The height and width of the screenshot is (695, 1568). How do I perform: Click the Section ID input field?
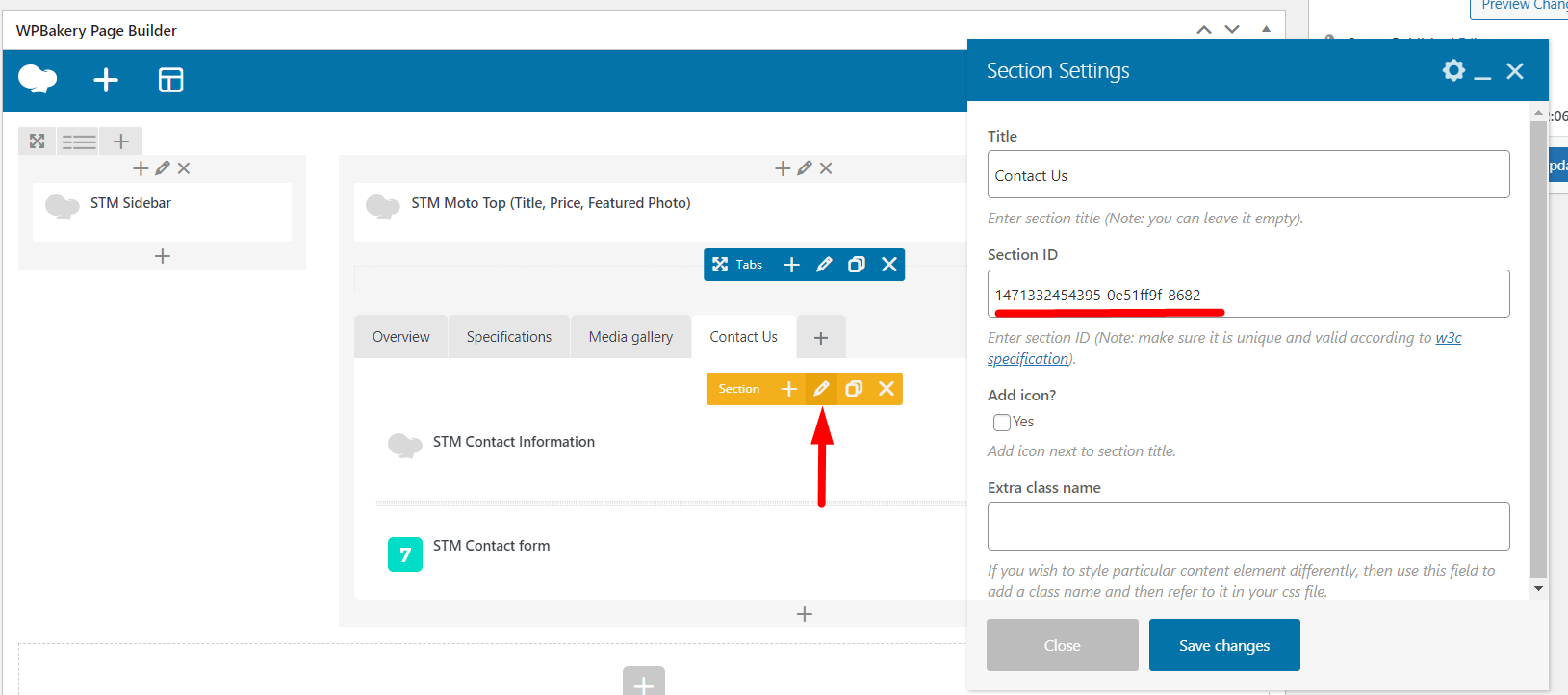[x=1248, y=295]
